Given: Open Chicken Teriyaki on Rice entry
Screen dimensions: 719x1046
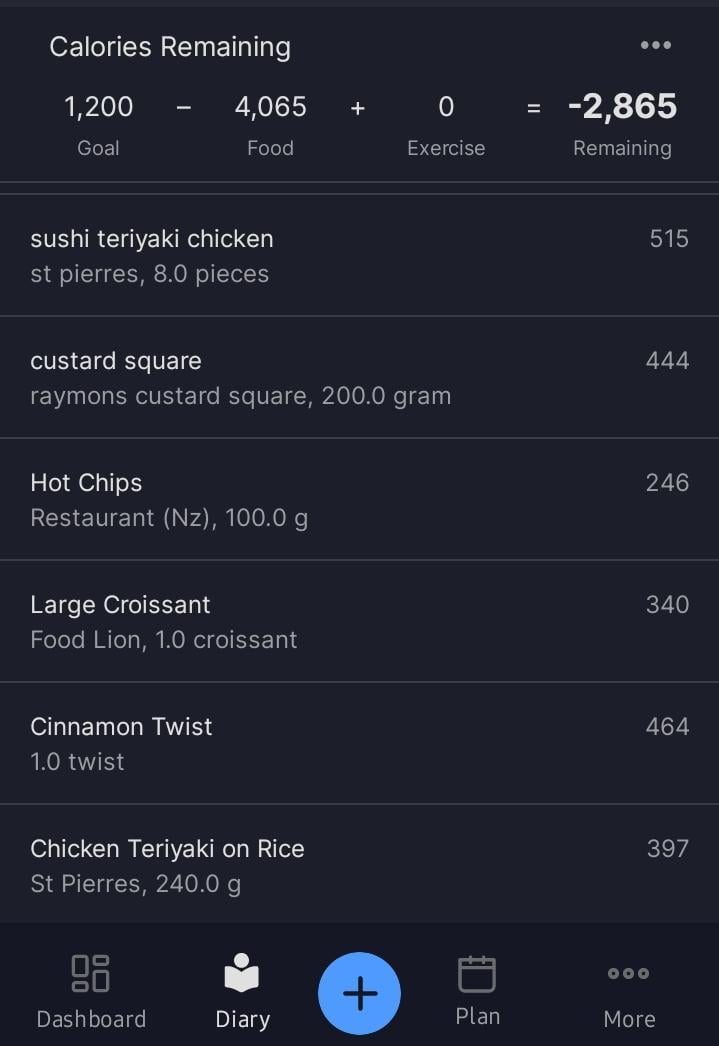Looking at the screenshot, I should (360, 865).
